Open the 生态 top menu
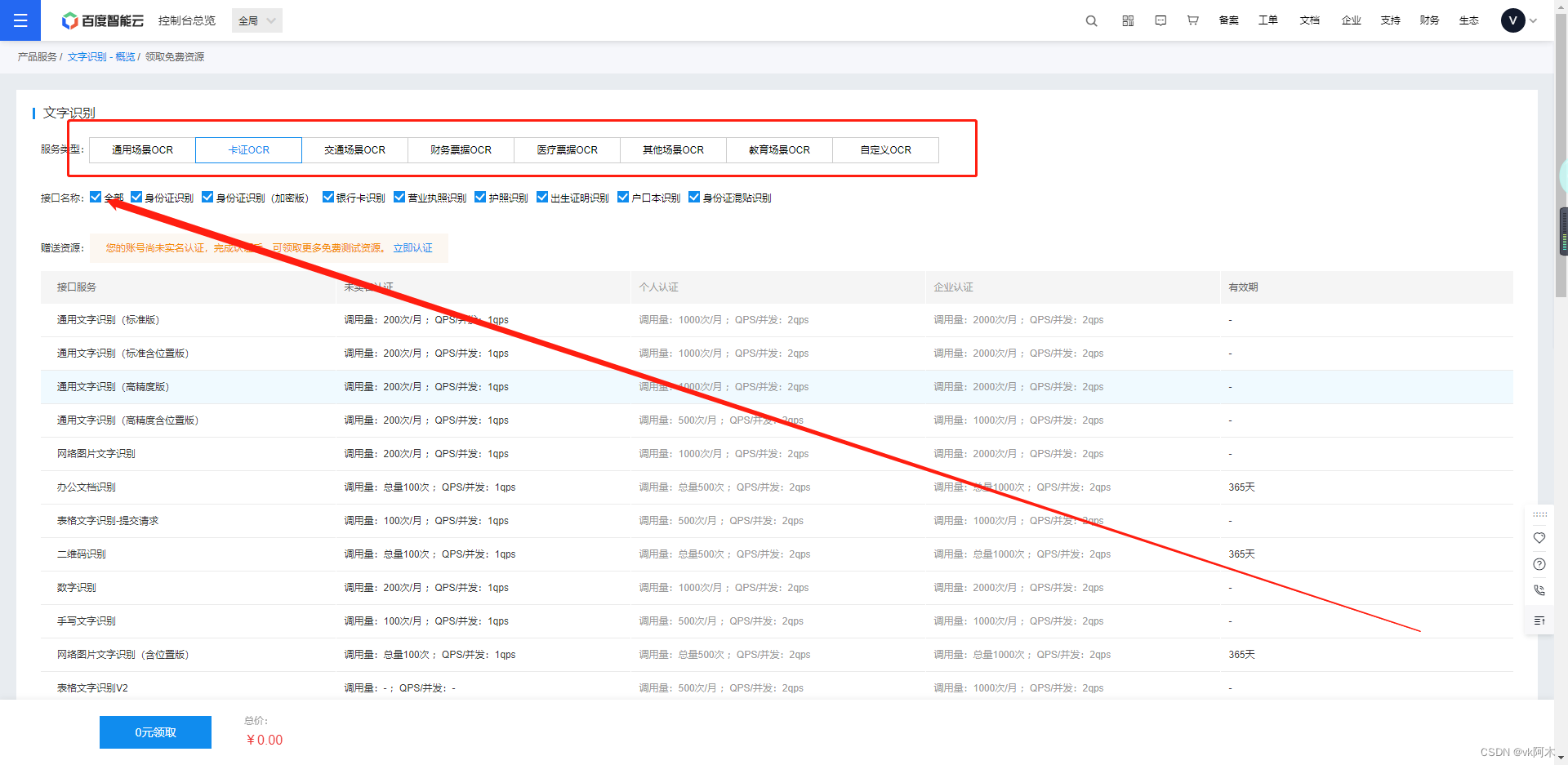This screenshot has height=765, width=1568. 1468,20
